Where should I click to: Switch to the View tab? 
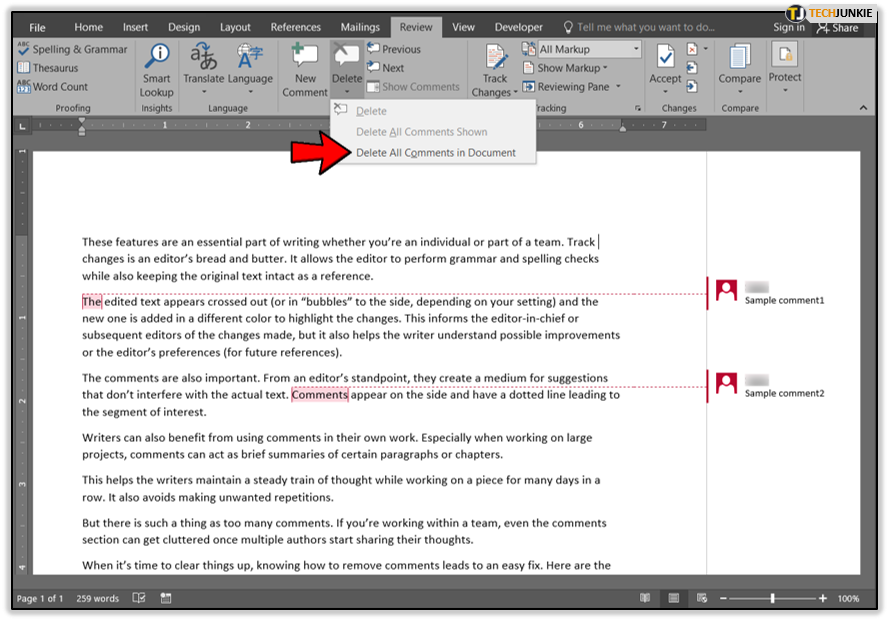pyautogui.click(x=463, y=27)
